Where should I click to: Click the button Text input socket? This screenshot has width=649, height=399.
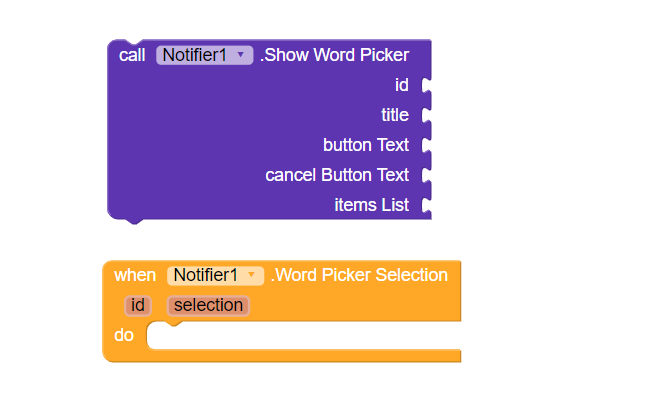pyautogui.click(x=427, y=145)
